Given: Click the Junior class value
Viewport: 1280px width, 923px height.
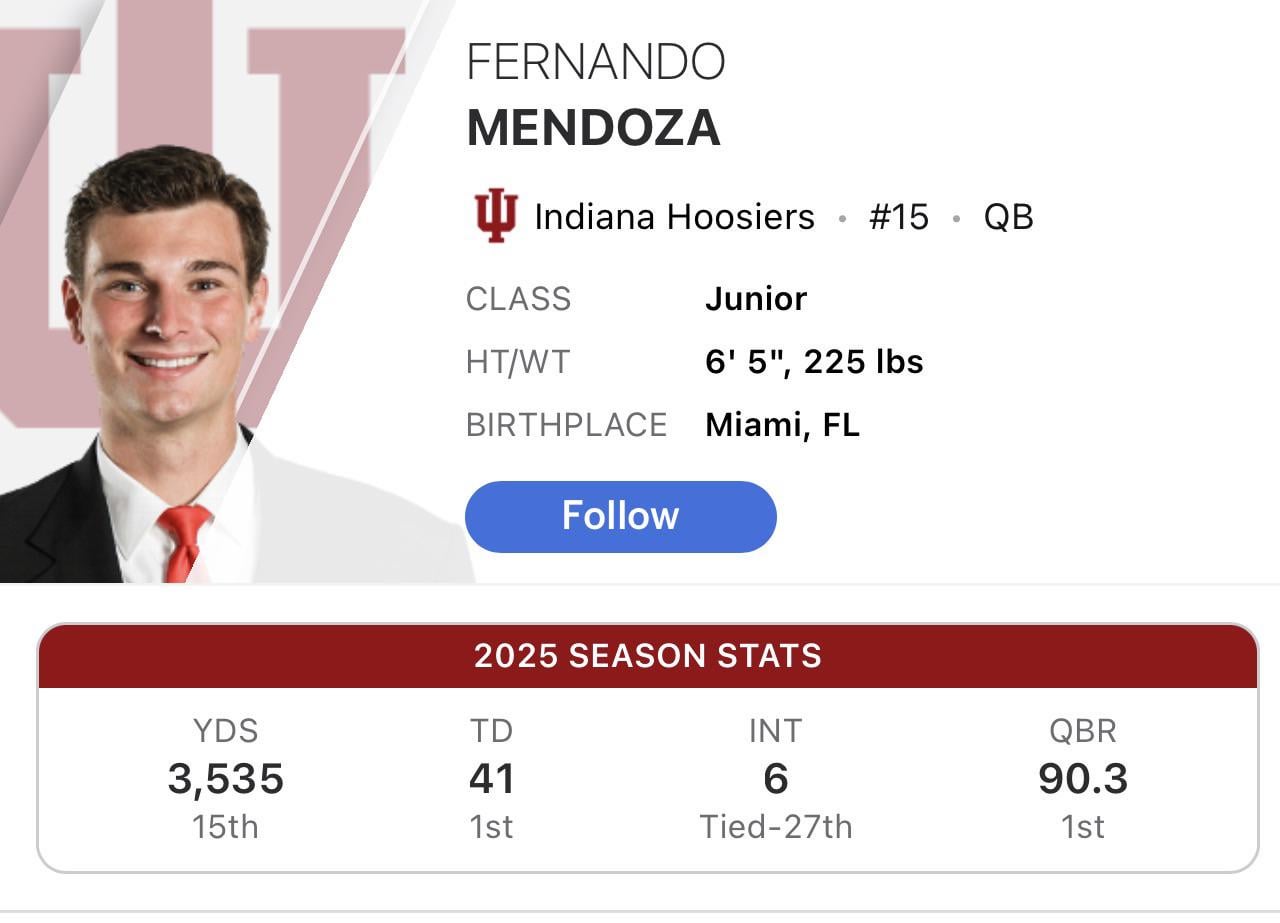Looking at the screenshot, I should pos(757,298).
